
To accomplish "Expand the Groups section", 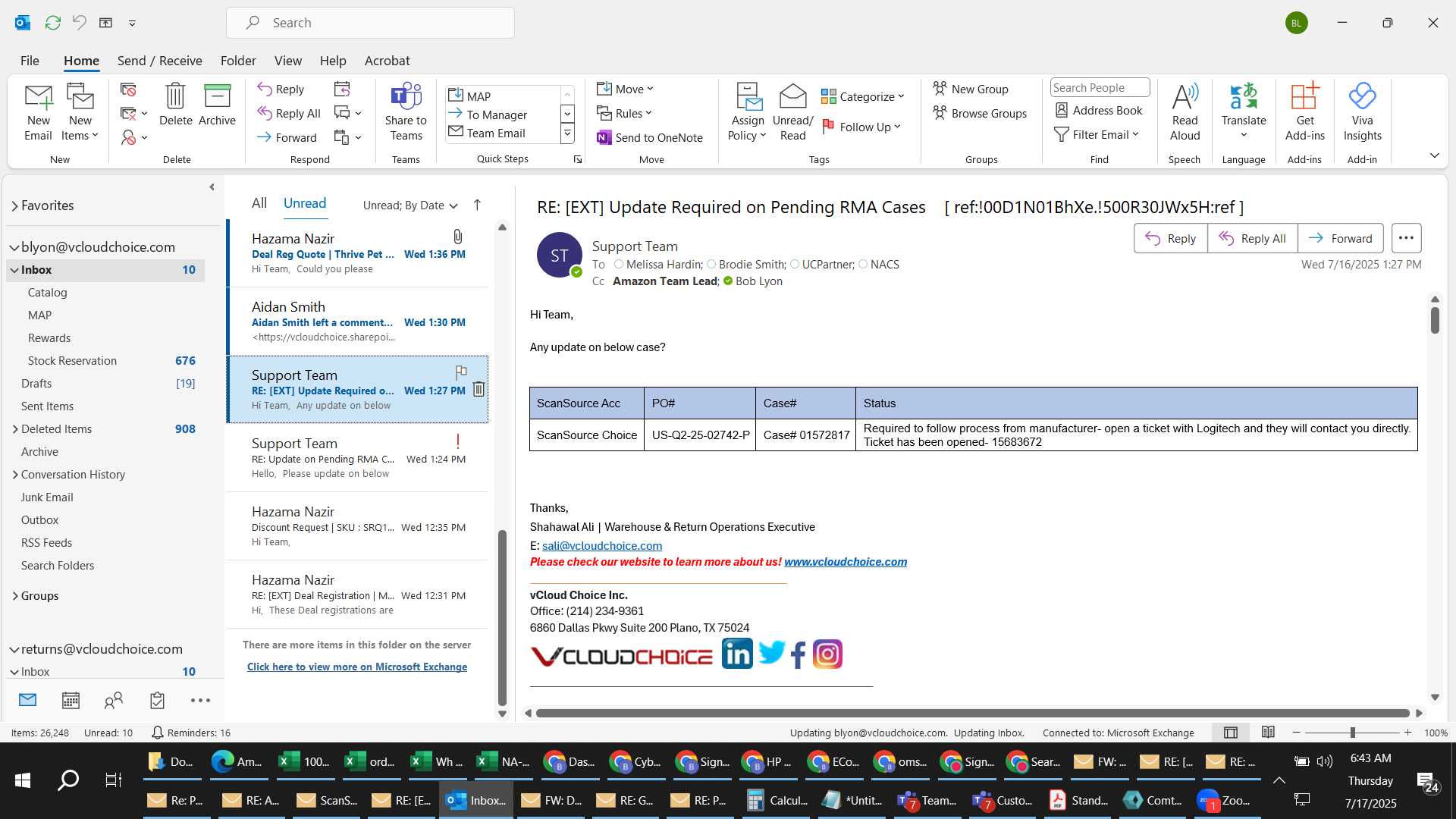I will click(x=15, y=596).
